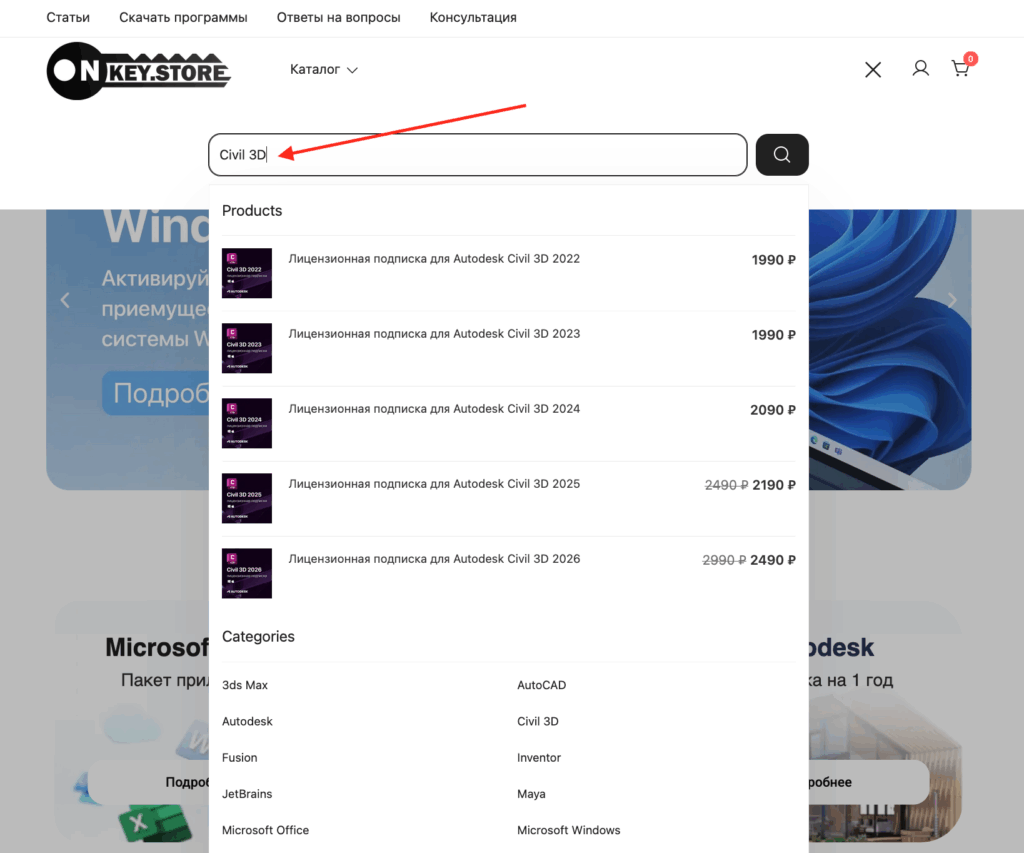Viewport: 1024px width, 853px height.
Task: Choose the JetBrains category
Action: 247,794
